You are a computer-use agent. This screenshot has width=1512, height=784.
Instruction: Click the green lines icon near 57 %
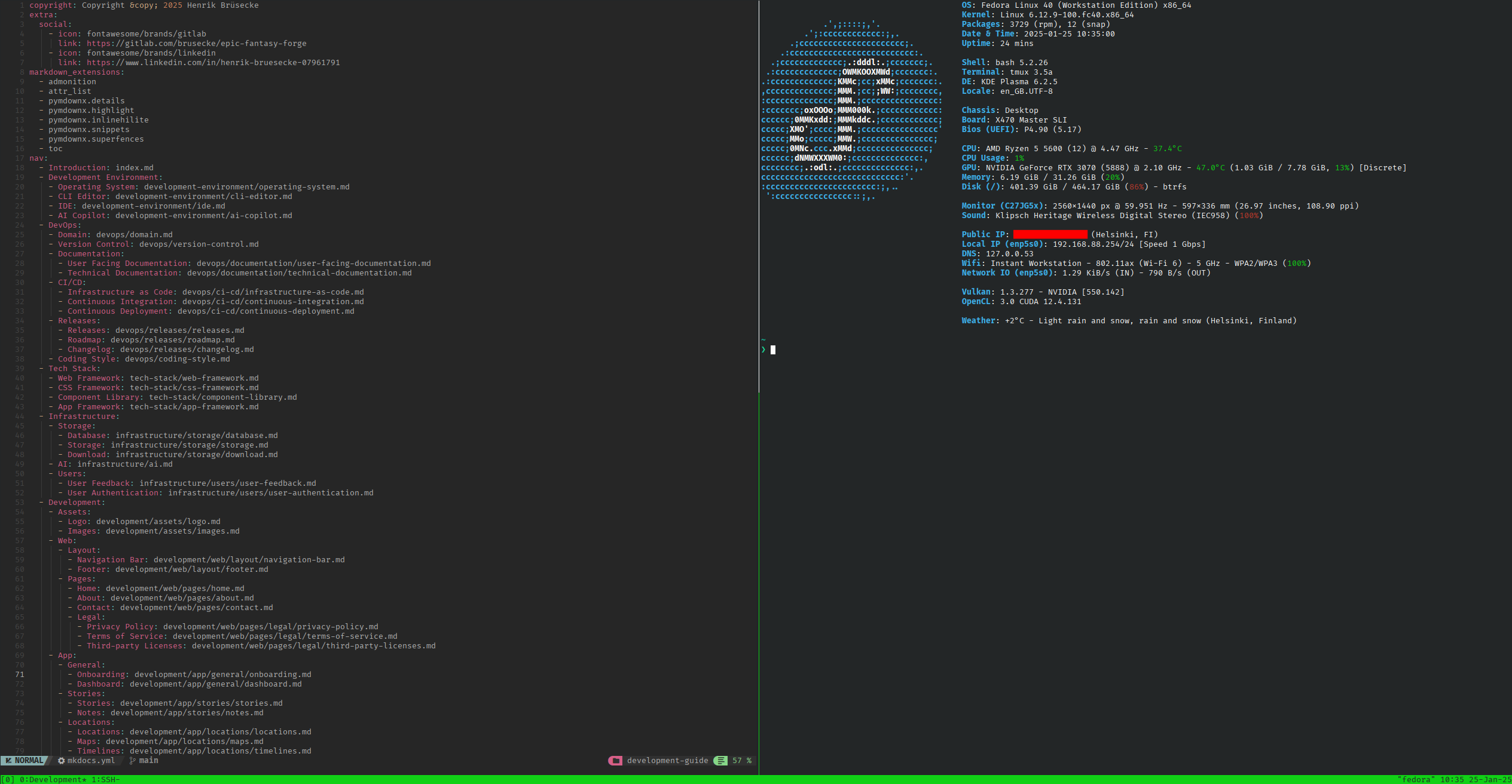point(721,761)
